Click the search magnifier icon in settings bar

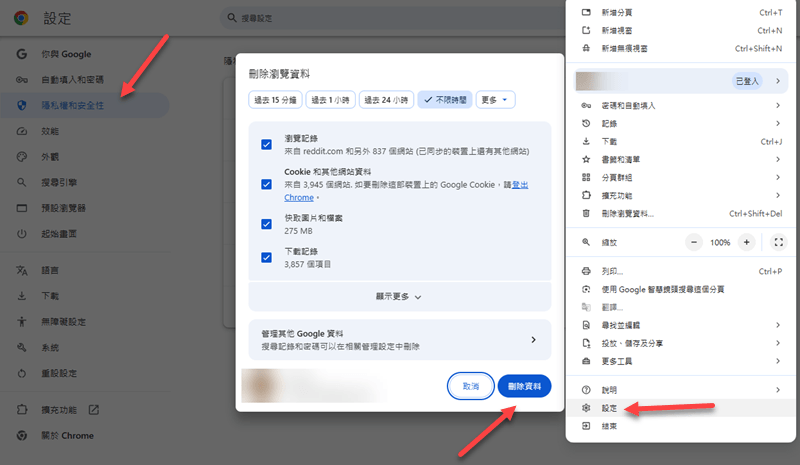coord(232,18)
